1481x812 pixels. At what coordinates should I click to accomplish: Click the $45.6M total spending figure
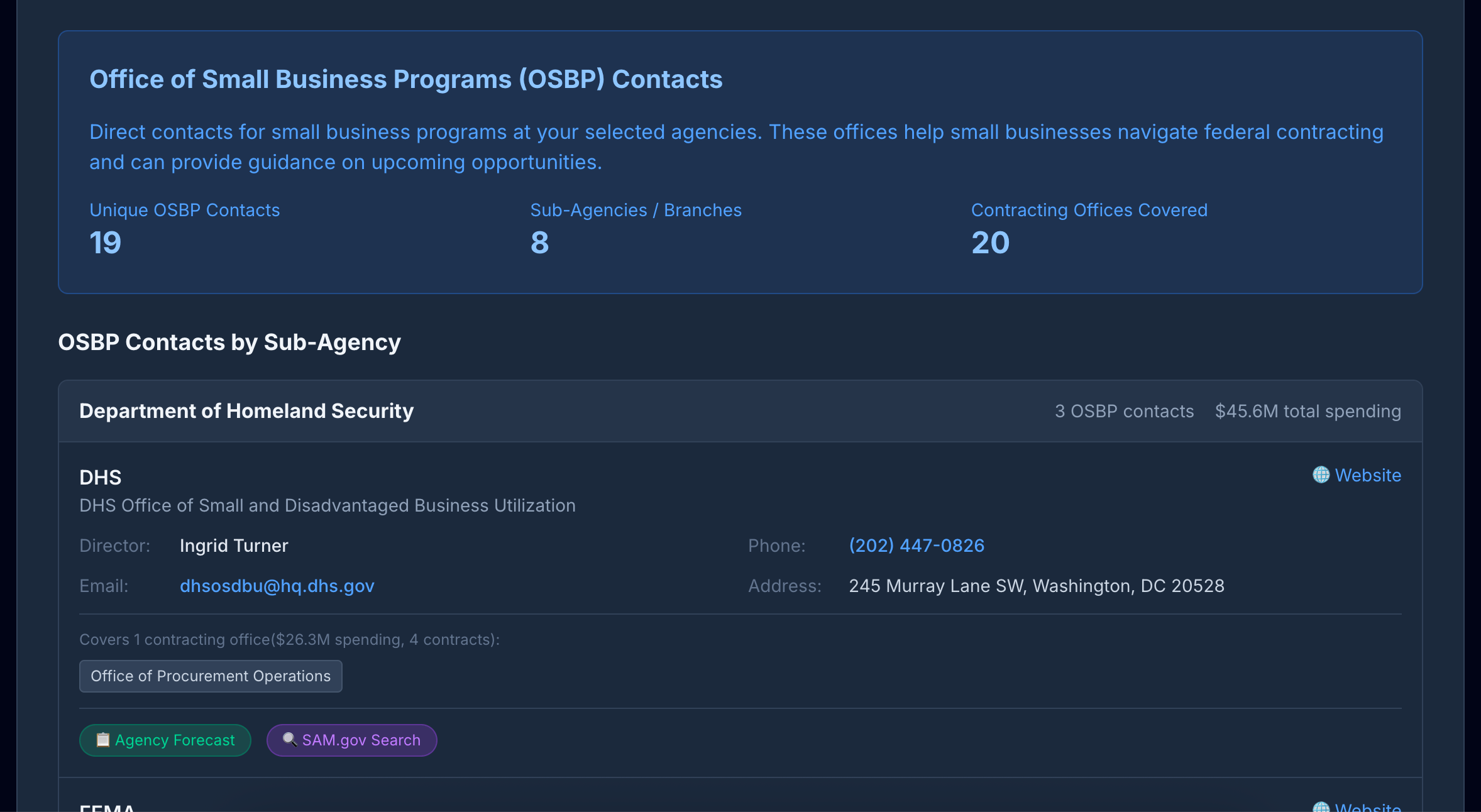1308,410
